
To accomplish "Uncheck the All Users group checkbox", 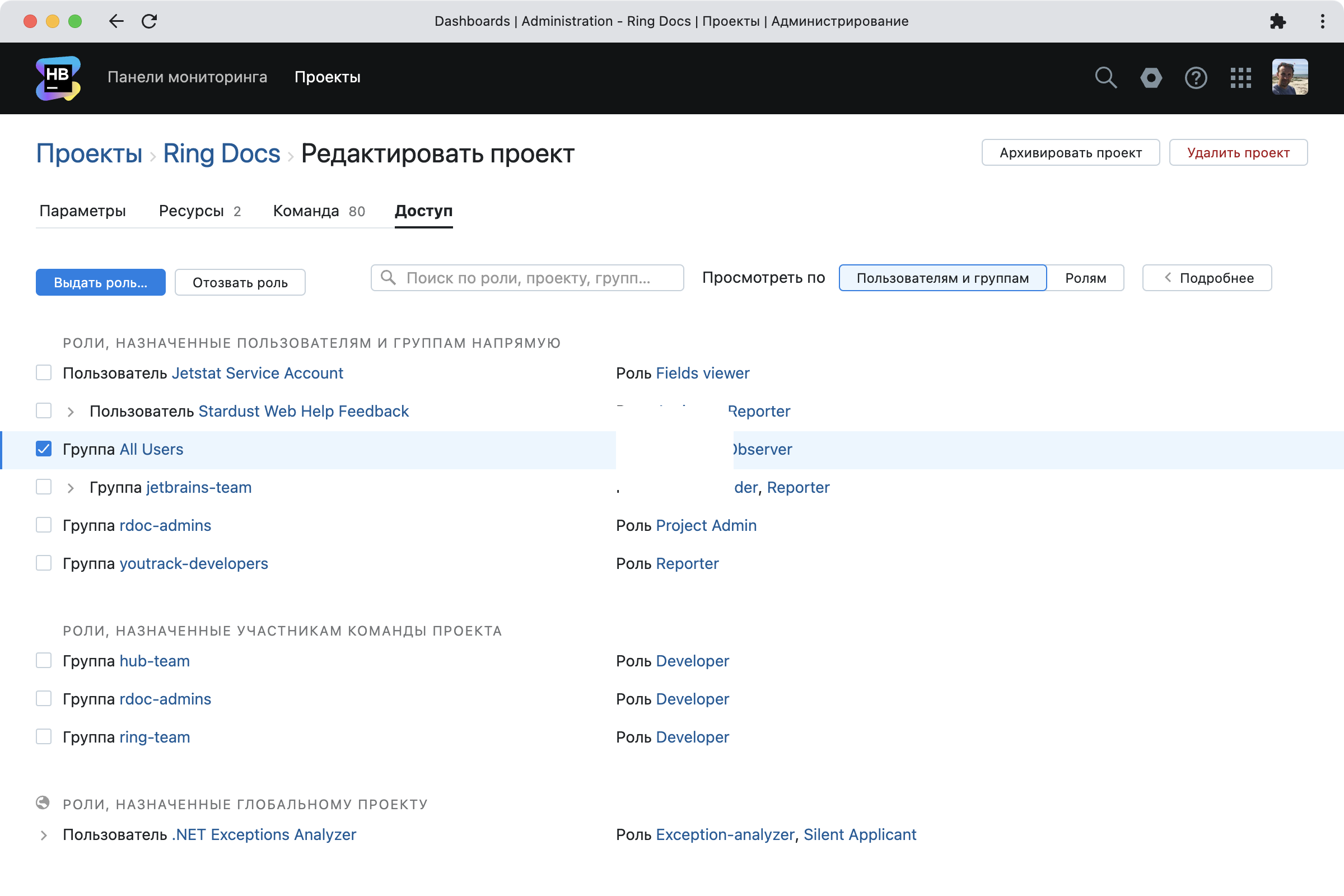I will [44, 449].
